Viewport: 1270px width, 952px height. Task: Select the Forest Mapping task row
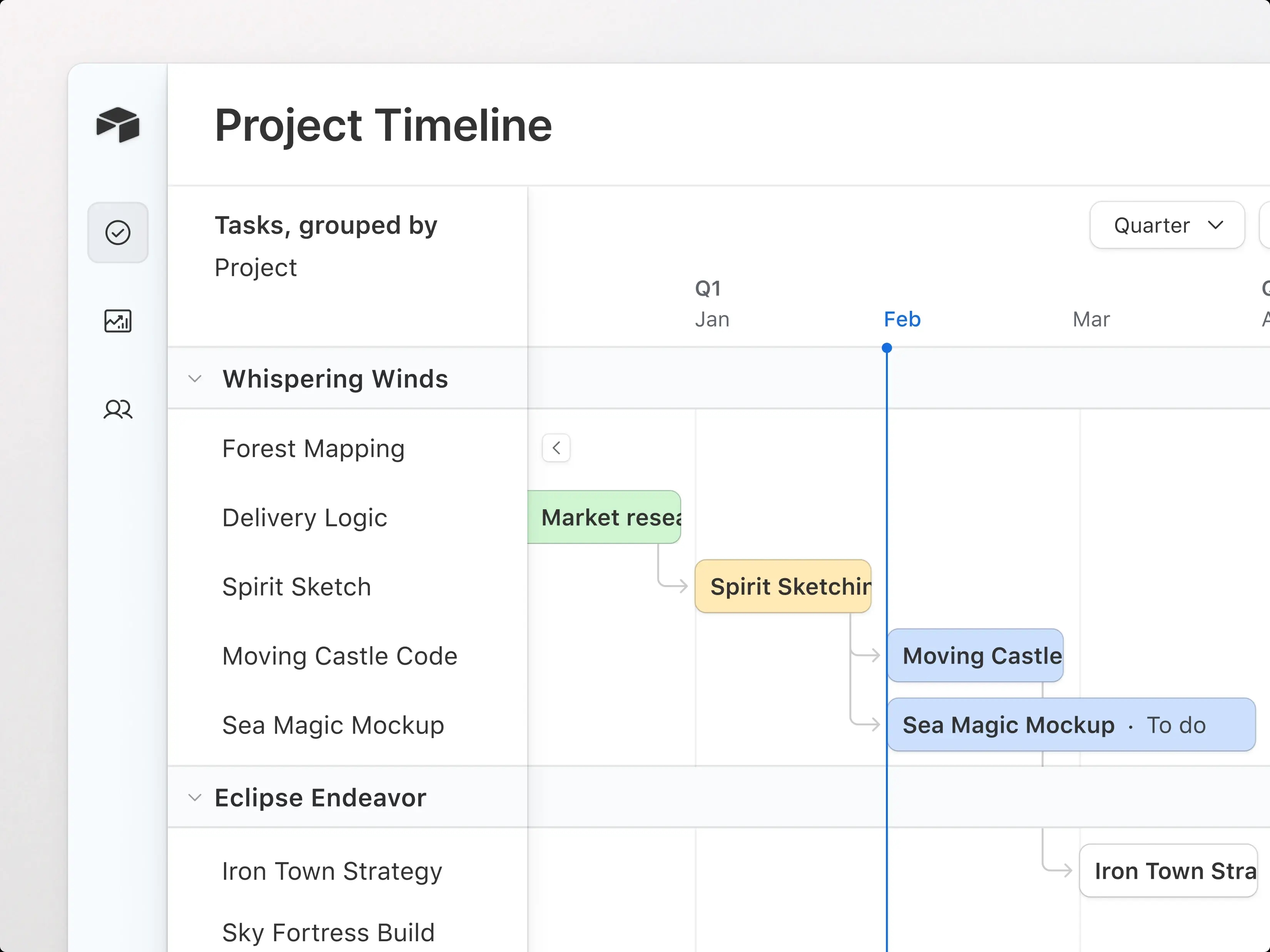pyautogui.click(x=348, y=448)
